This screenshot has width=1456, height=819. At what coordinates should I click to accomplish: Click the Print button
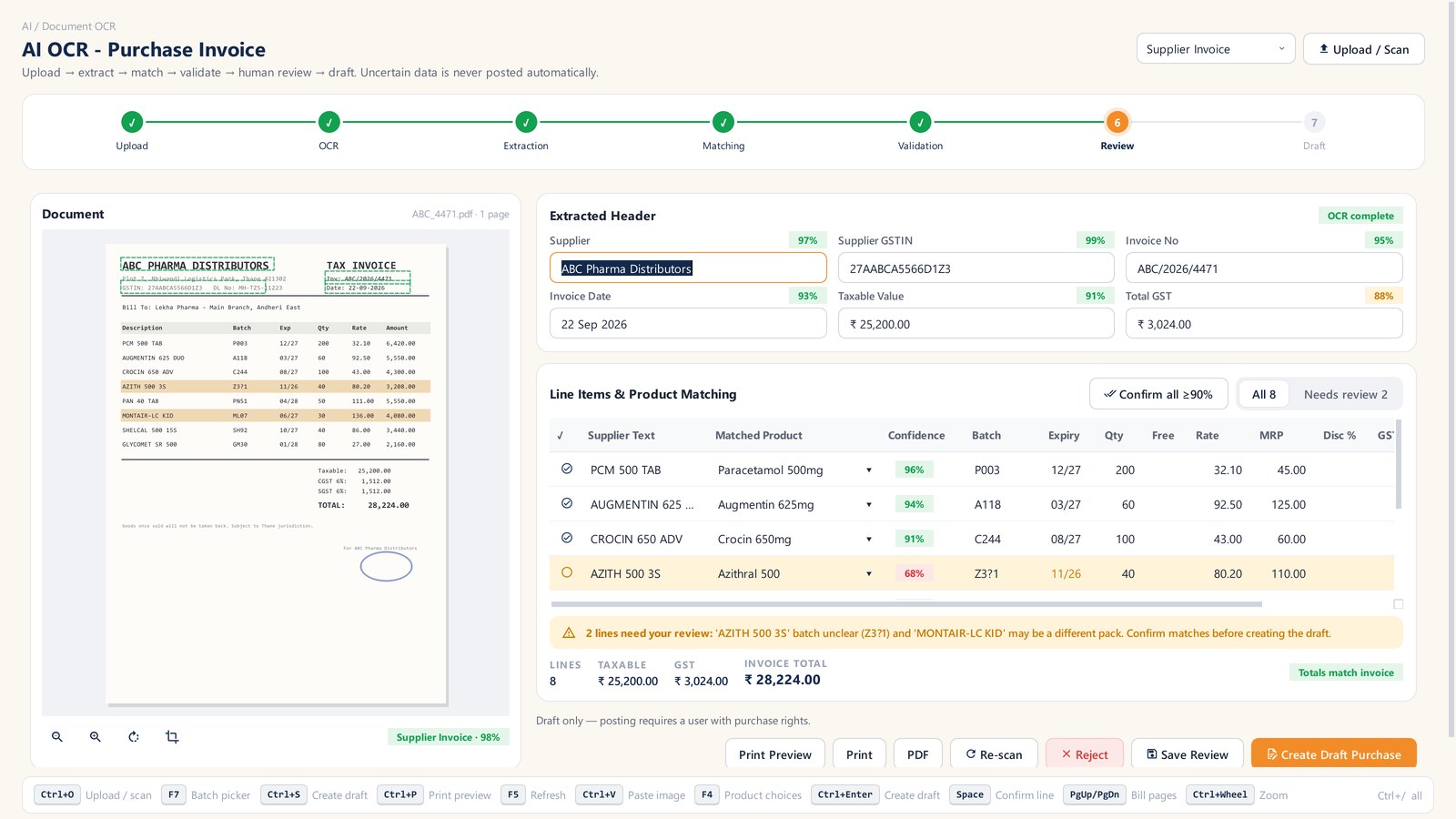[x=859, y=754]
